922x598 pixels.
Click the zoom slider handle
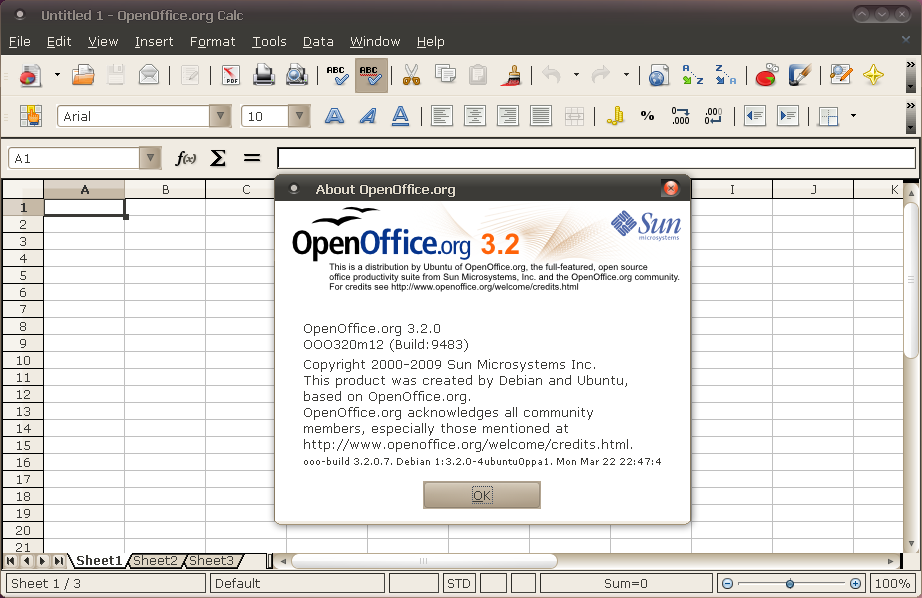(x=790, y=583)
